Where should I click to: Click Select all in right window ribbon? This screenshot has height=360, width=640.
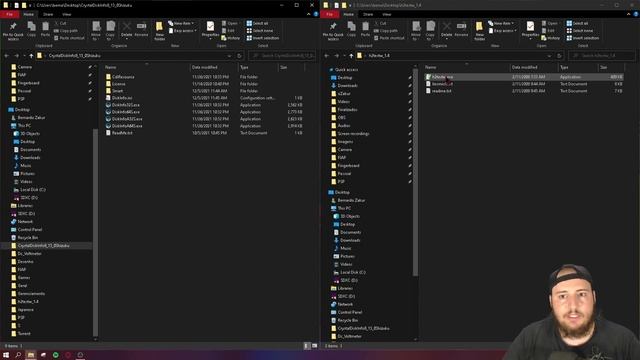coord(577,23)
